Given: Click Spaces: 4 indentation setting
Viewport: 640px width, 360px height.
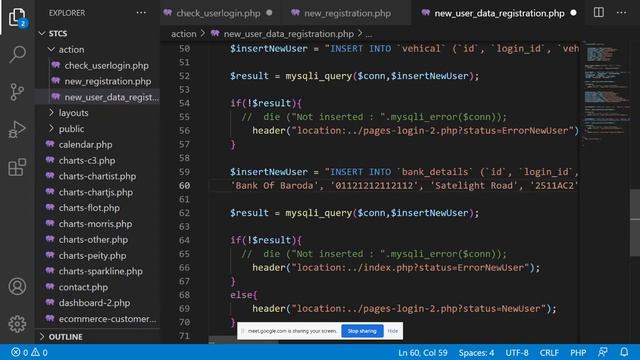Looking at the screenshot, I should point(476,352).
